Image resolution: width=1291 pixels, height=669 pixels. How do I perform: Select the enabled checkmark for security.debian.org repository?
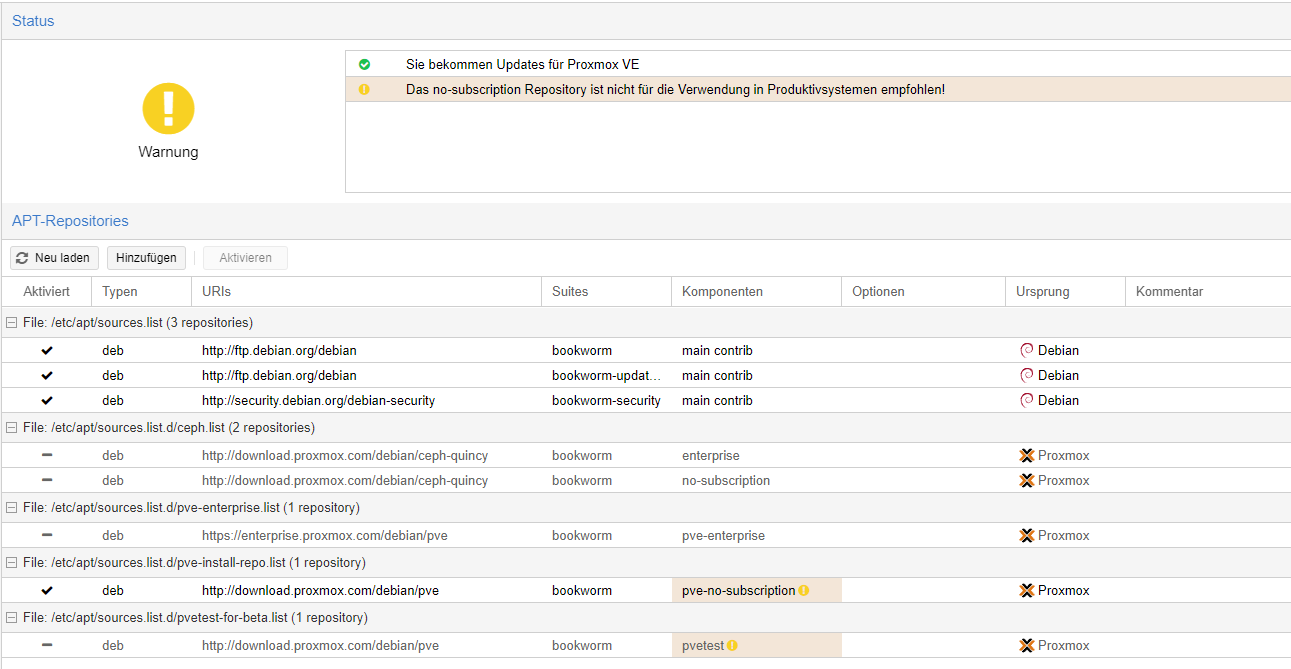tap(47, 400)
